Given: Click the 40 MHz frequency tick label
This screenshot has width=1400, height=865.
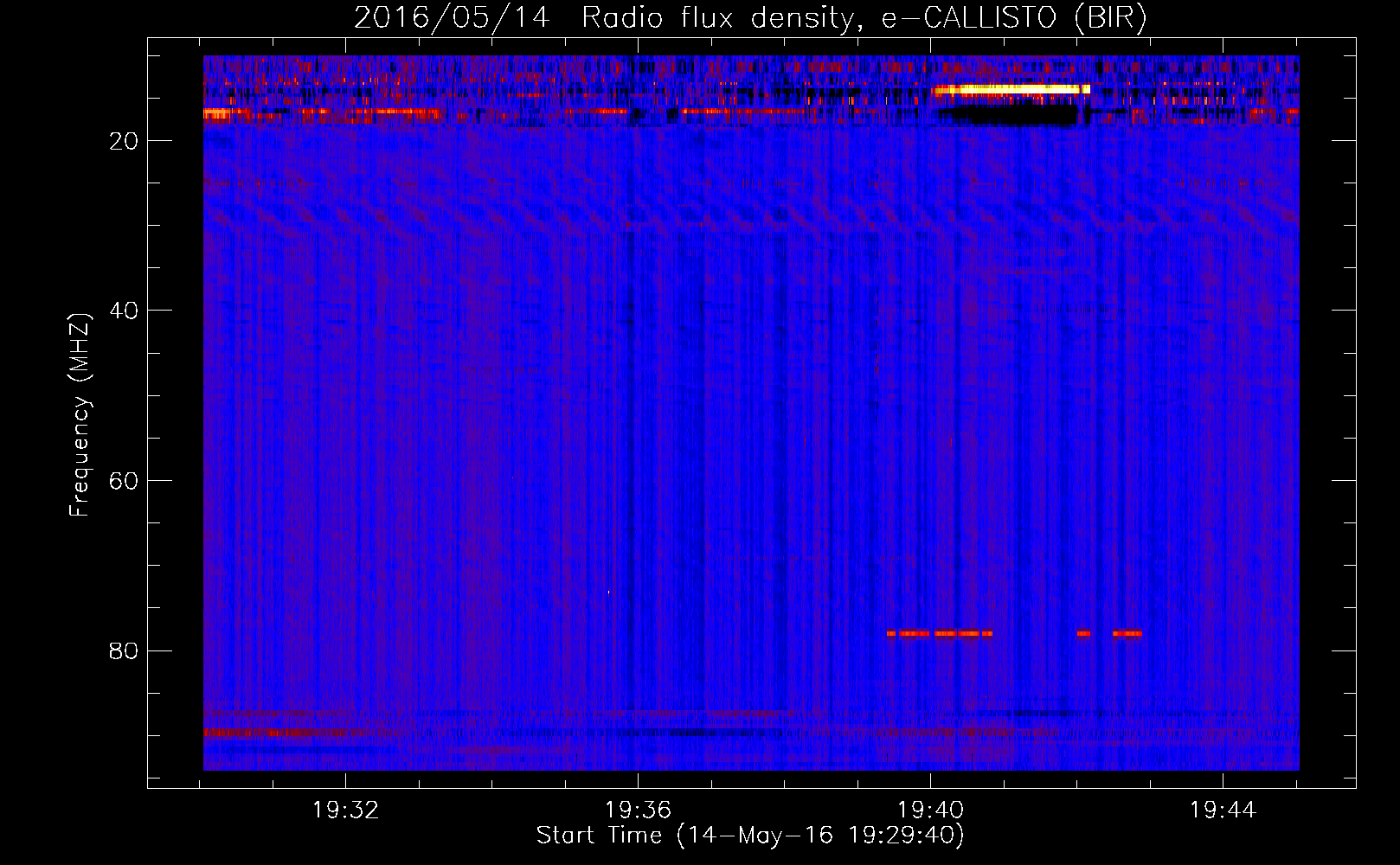Looking at the screenshot, I should tap(124, 311).
